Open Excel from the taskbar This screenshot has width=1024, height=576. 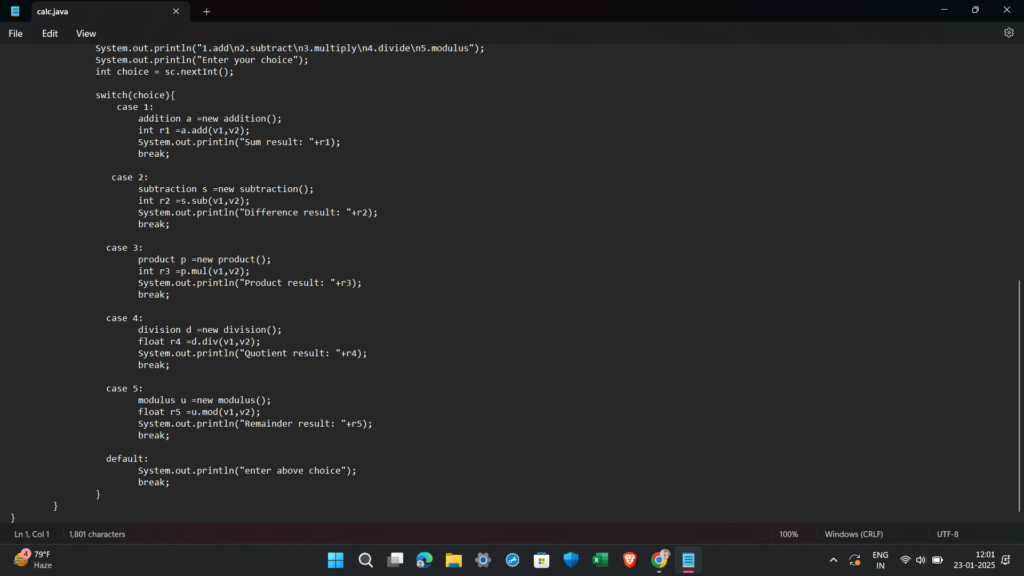pyautogui.click(x=600, y=560)
